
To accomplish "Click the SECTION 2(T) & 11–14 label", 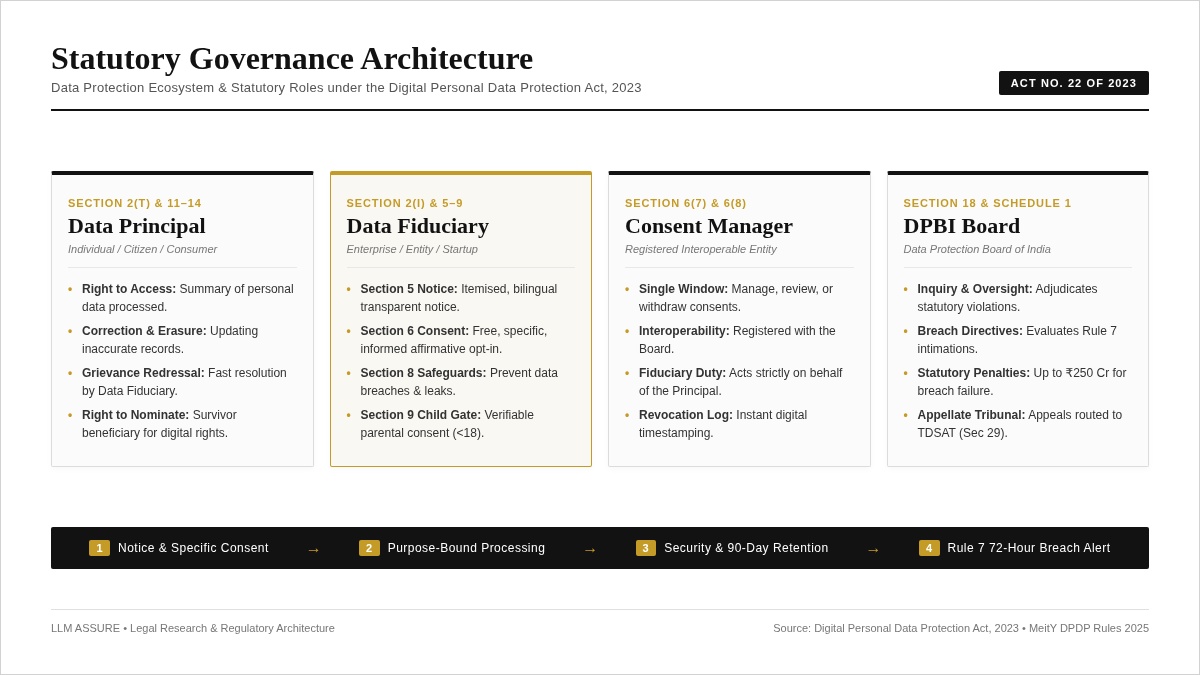I will coord(135,203).
